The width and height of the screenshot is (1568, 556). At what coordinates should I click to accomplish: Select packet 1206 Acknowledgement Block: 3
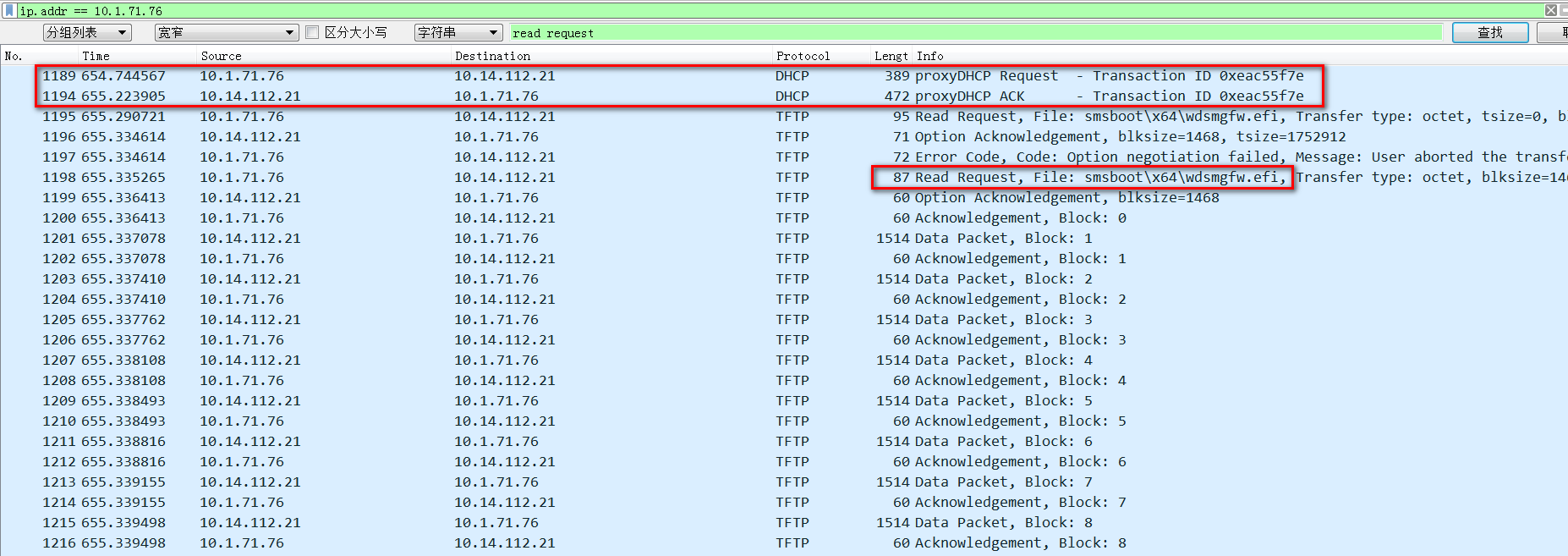coord(784,339)
